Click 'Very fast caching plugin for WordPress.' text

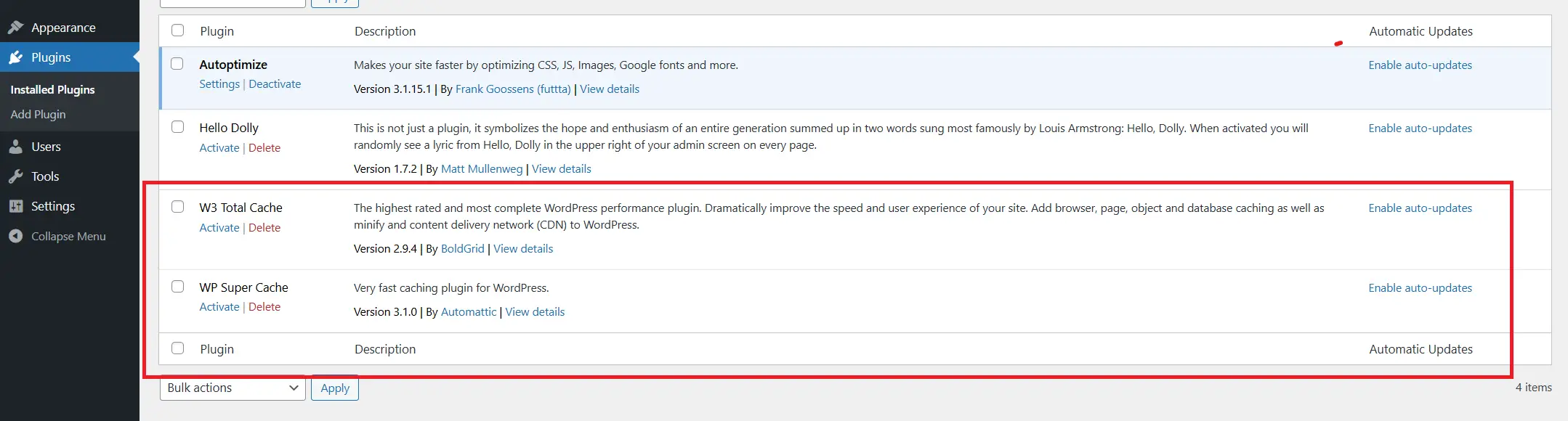tap(451, 287)
